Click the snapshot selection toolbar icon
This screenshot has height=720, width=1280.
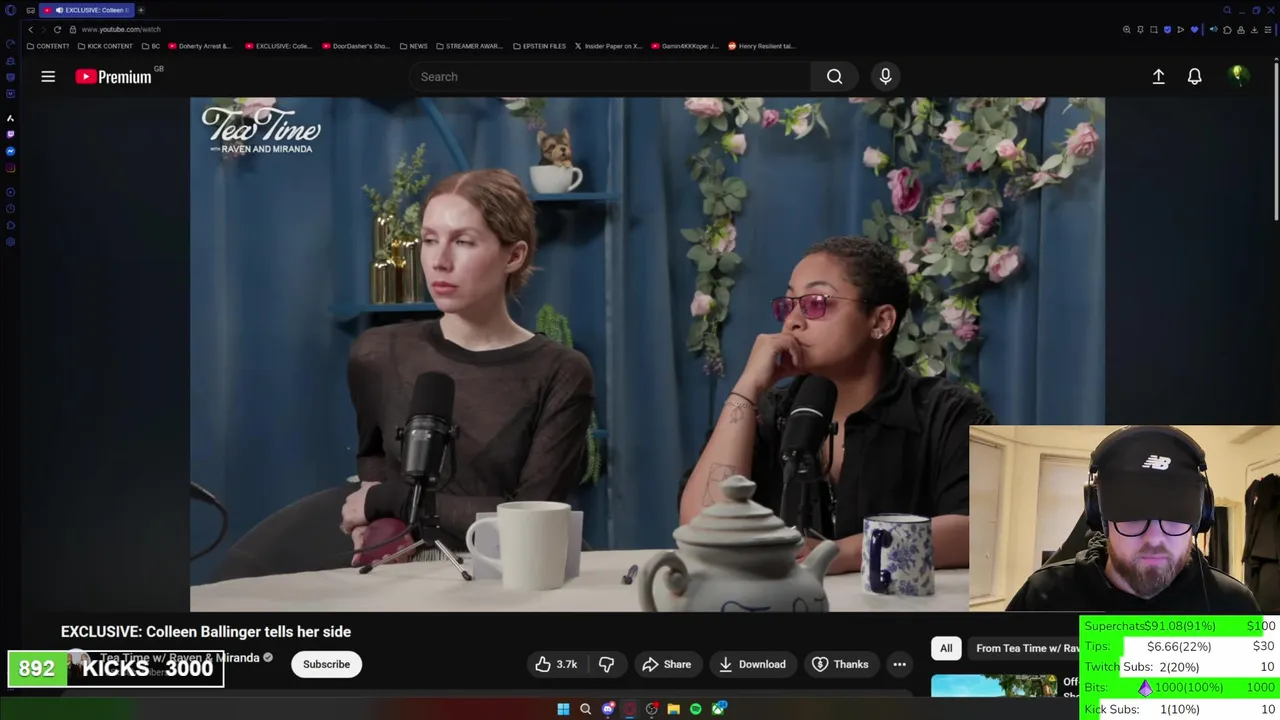1153,30
